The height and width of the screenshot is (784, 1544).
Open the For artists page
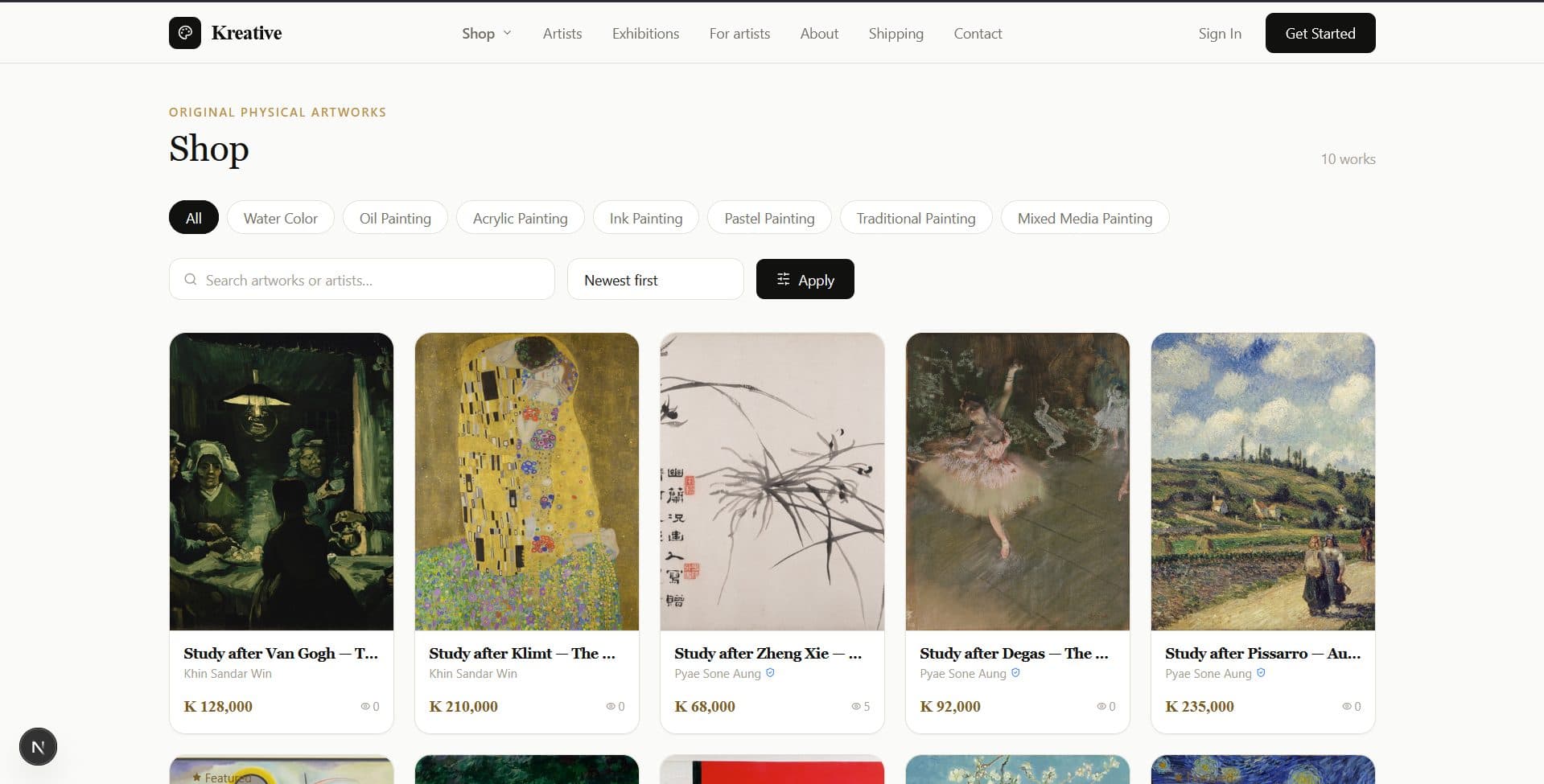(x=739, y=33)
